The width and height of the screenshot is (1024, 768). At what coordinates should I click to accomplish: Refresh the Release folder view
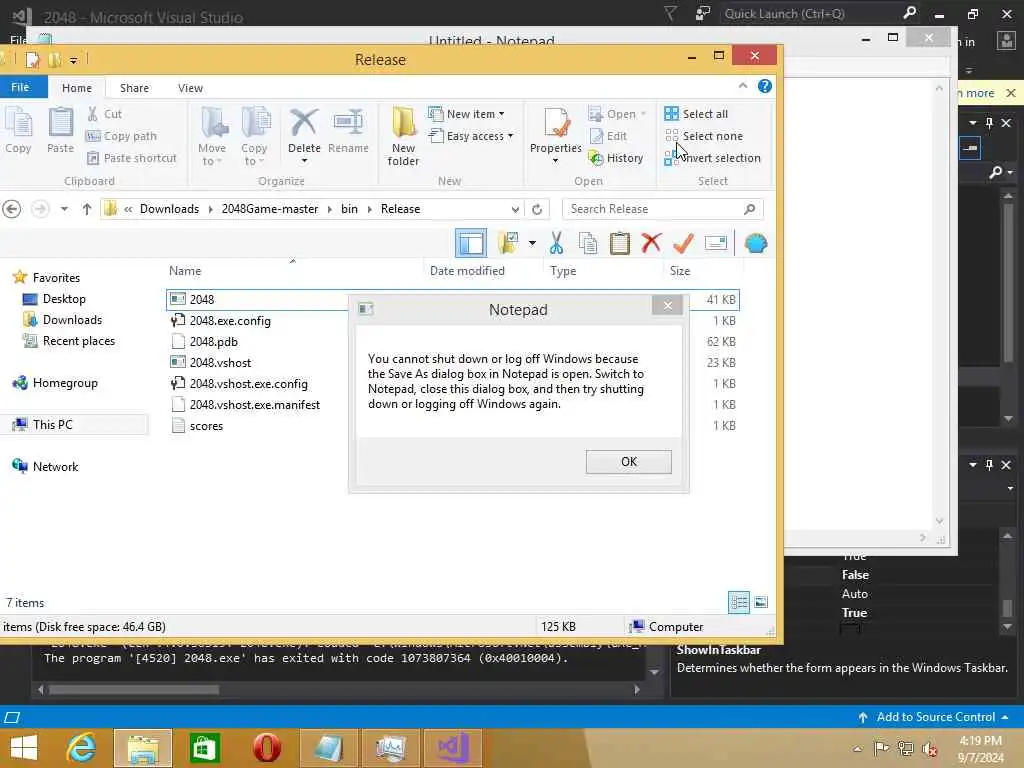coord(537,209)
